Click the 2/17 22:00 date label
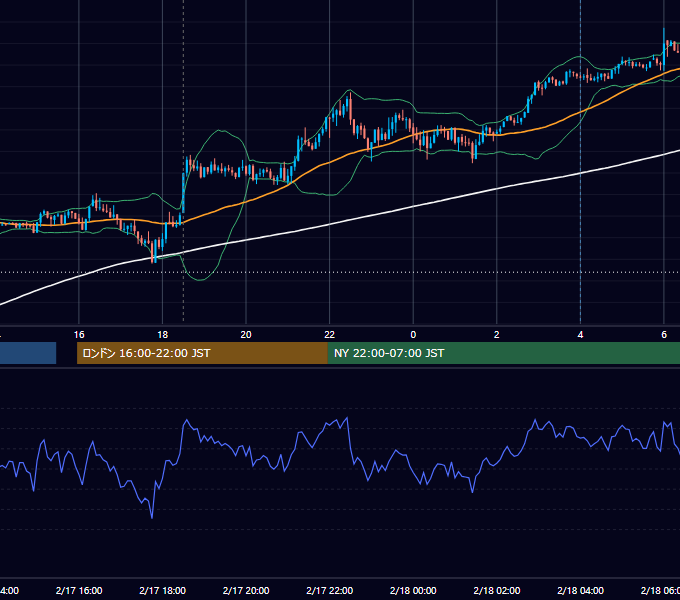 (330, 590)
